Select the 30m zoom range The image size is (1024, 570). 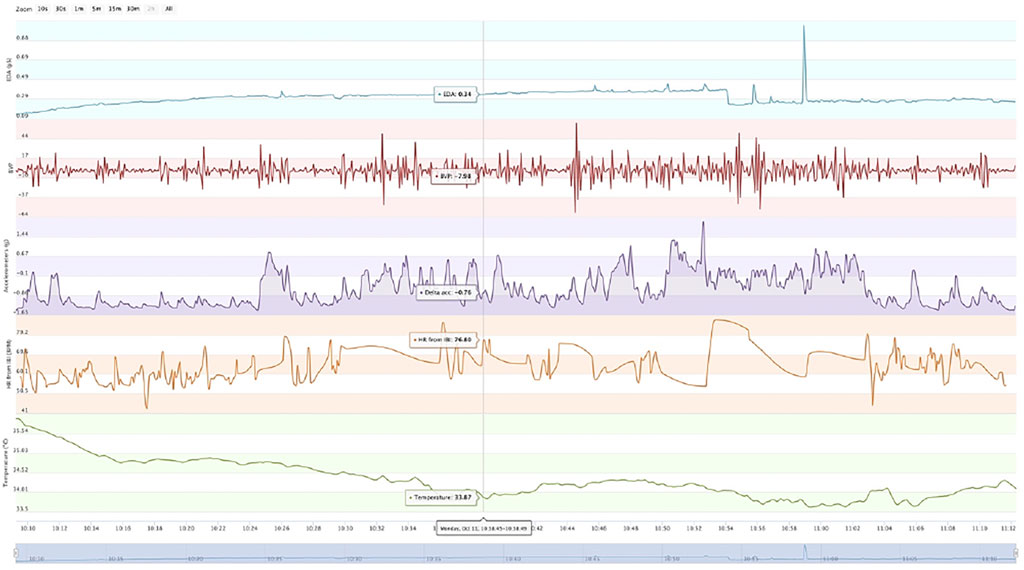click(133, 9)
